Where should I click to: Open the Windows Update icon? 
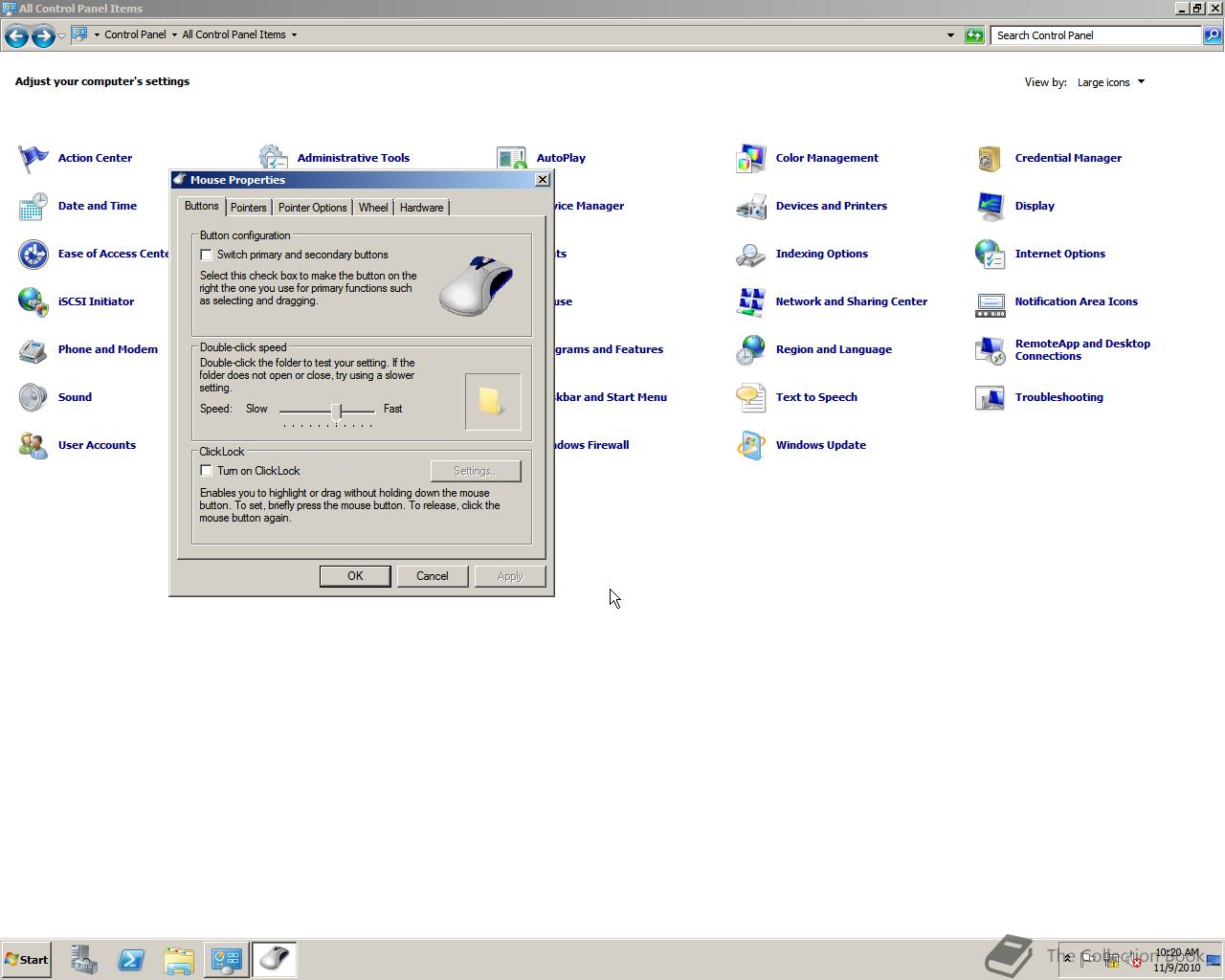[x=751, y=445]
